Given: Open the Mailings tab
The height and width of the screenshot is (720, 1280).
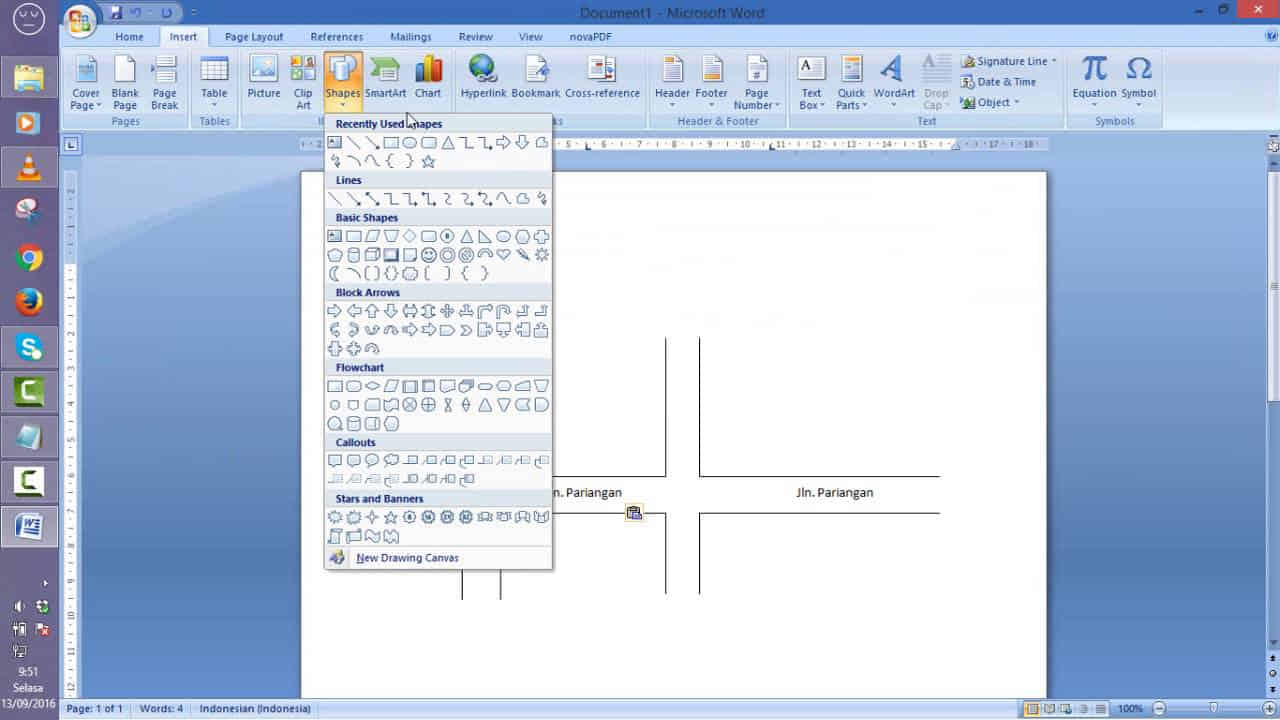Looking at the screenshot, I should (x=411, y=37).
